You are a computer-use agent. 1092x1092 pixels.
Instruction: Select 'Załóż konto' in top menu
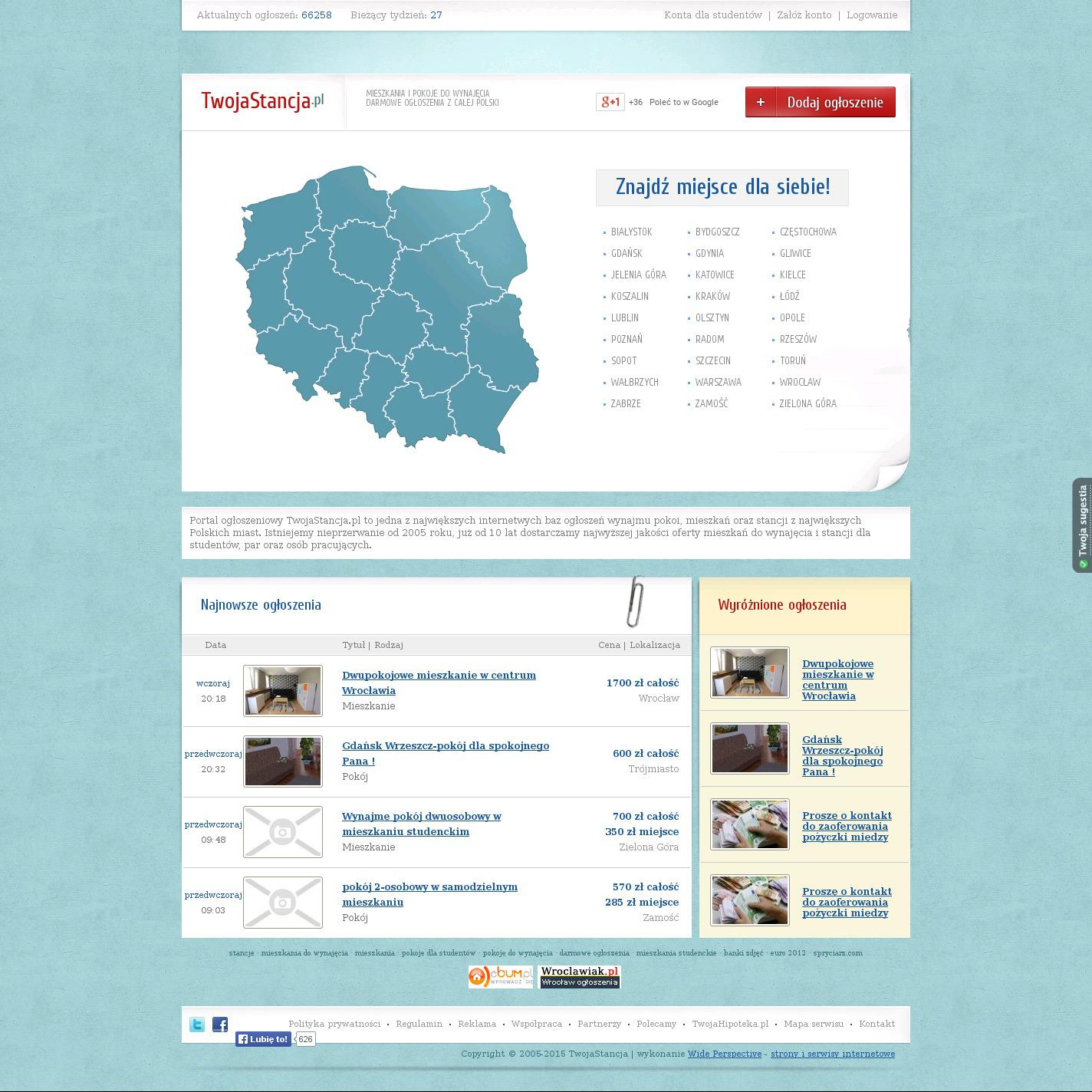(804, 15)
